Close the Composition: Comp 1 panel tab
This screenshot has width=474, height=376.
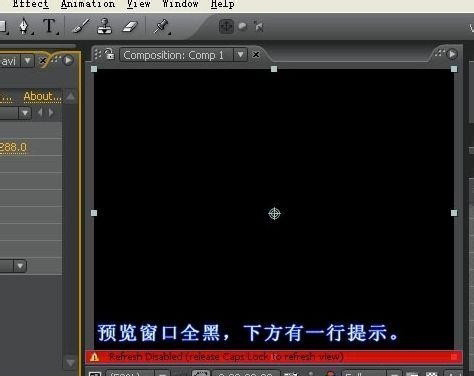[256, 54]
